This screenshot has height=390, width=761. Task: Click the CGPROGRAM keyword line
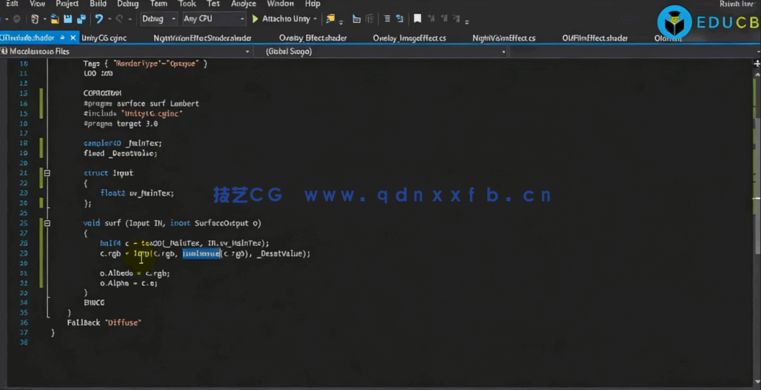[x=102, y=93]
